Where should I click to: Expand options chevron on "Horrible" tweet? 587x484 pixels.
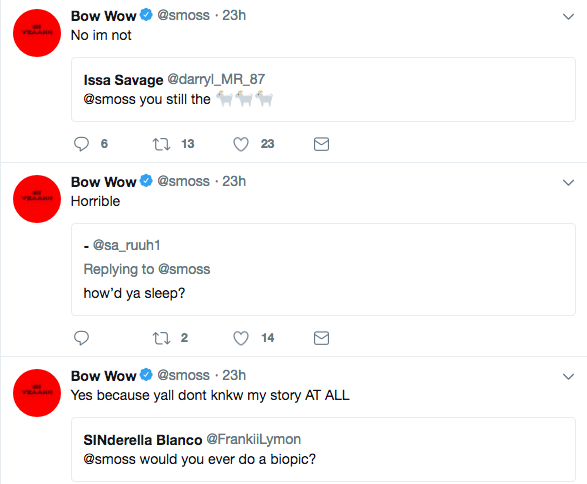tap(568, 183)
